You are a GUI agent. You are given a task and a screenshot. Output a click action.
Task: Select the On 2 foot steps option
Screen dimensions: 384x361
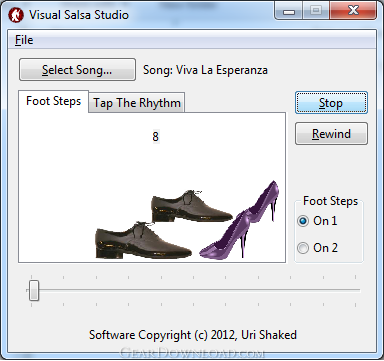(x=317, y=248)
